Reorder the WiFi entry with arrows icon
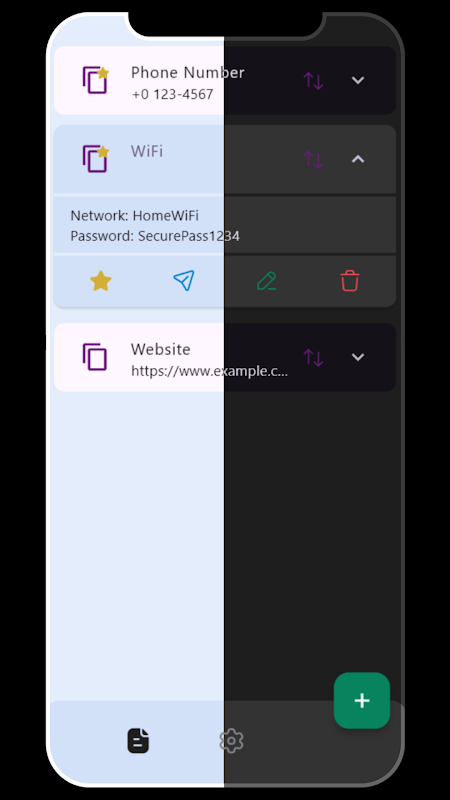The image size is (450, 800). pos(313,159)
